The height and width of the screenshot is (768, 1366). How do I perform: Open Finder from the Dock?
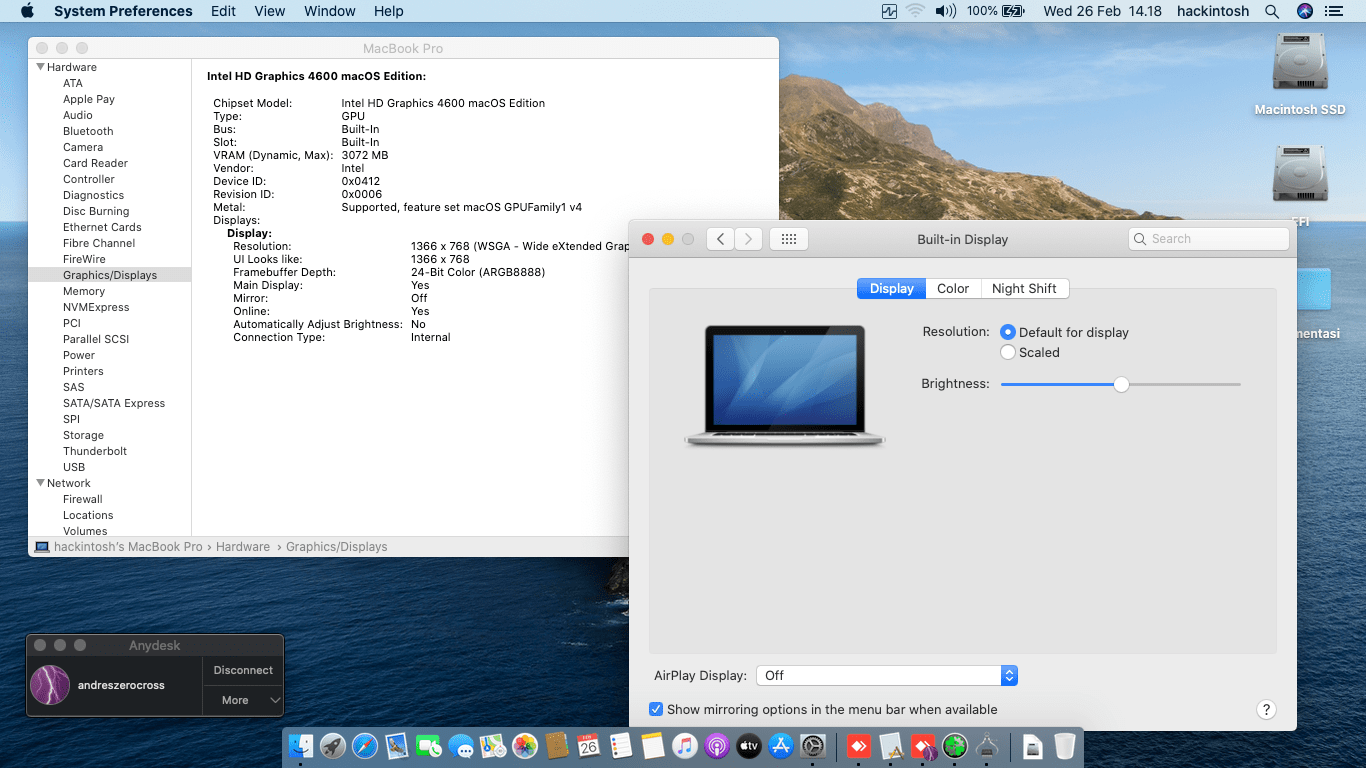coord(301,746)
